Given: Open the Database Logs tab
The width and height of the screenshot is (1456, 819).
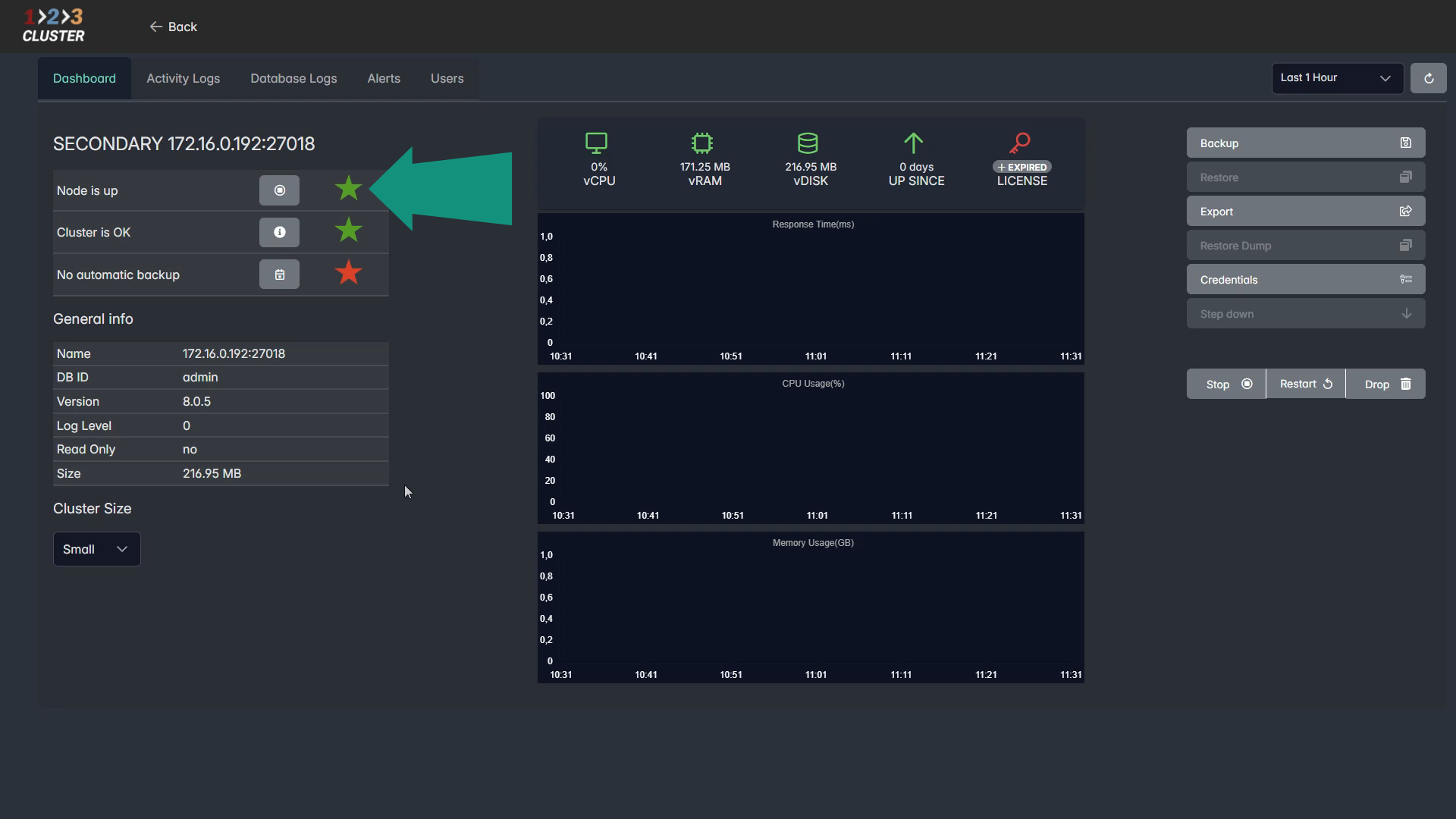Looking at the screenshot, I should tap(293, 78).
